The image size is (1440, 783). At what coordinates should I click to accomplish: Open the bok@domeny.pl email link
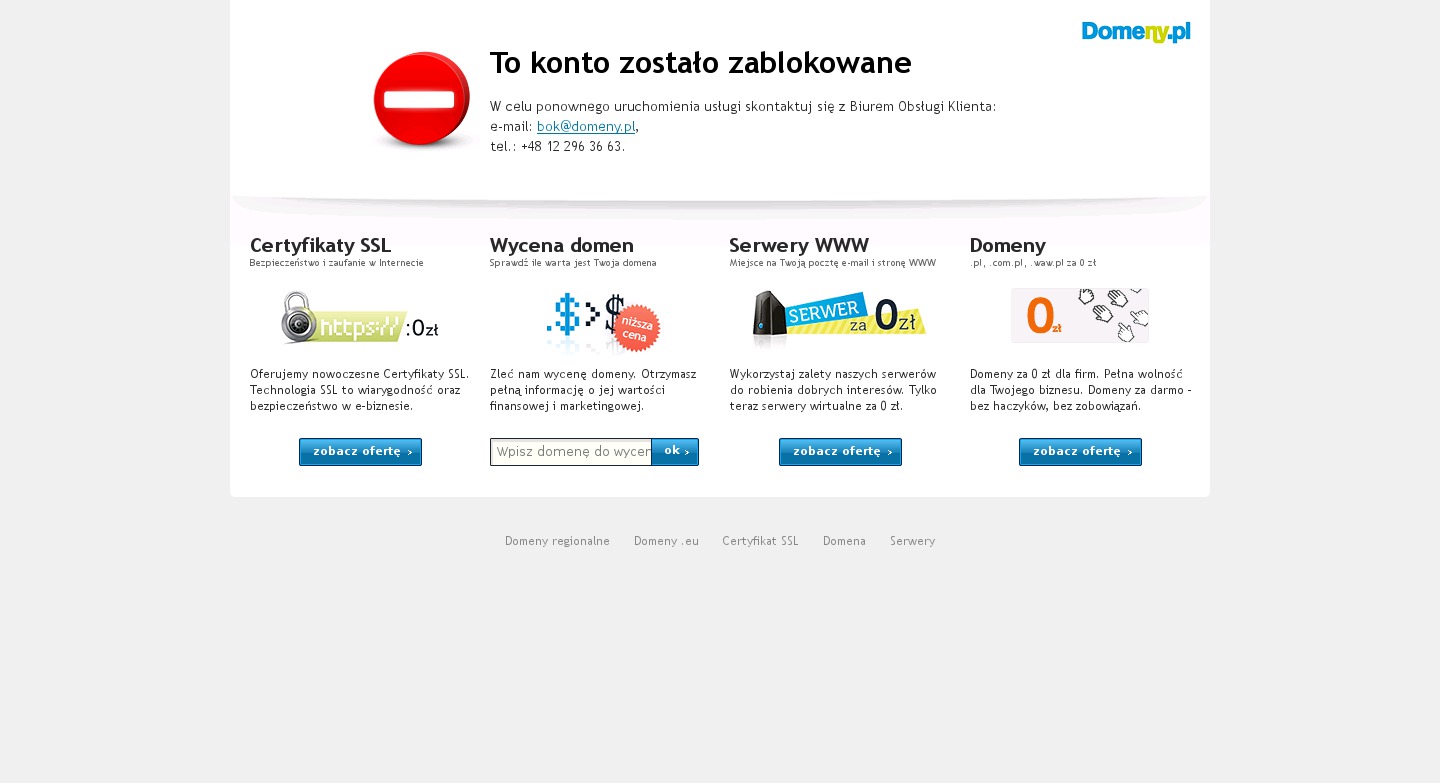tap(585, 127)
